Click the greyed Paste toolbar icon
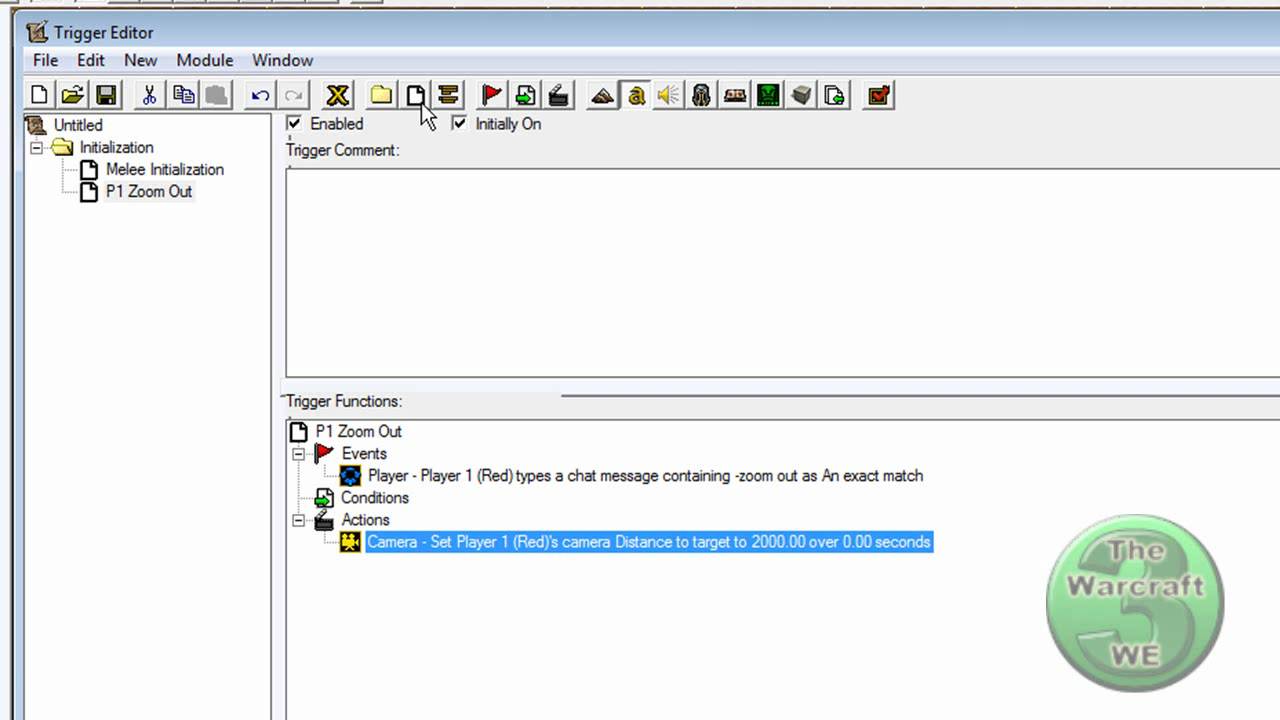Image resolution: width=1280 pixels, height=720 pixels. tap(216, 95)
